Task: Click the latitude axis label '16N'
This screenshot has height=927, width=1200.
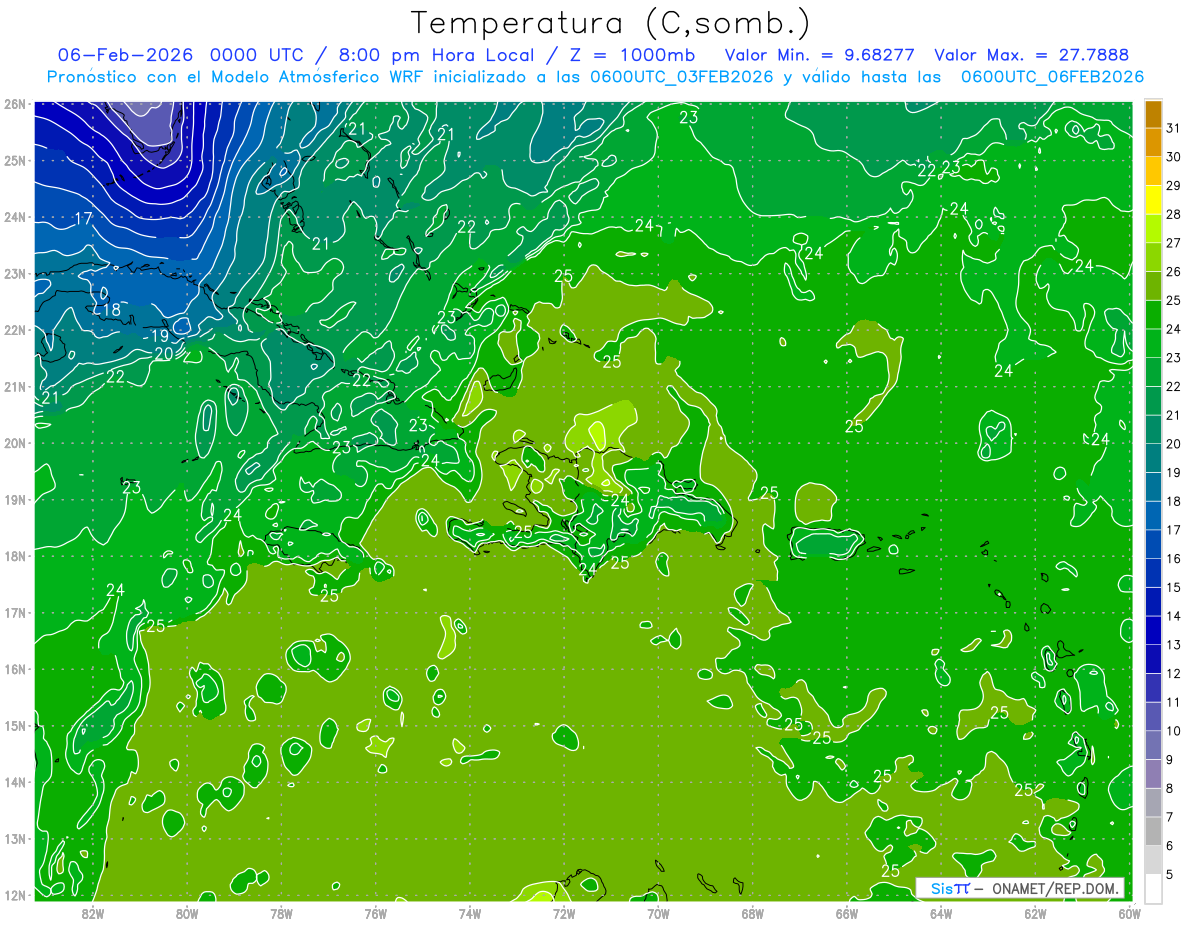Action: click(15, 669)
